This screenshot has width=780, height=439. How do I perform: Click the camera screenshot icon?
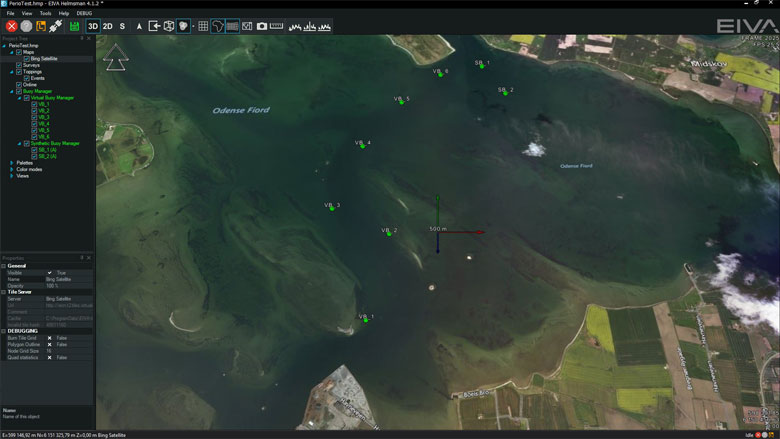[262, 26]
